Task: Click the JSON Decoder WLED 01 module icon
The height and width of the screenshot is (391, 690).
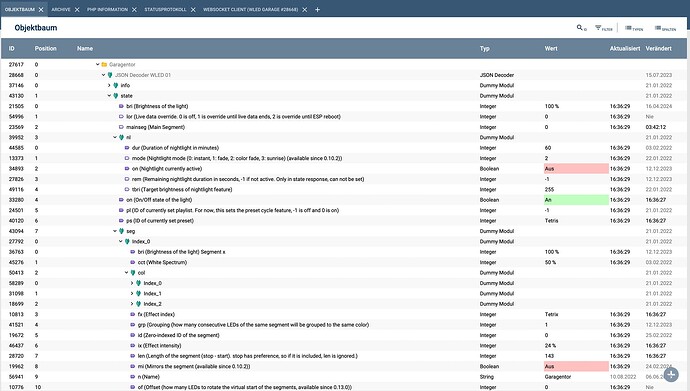Action: (x=110, y=75)
